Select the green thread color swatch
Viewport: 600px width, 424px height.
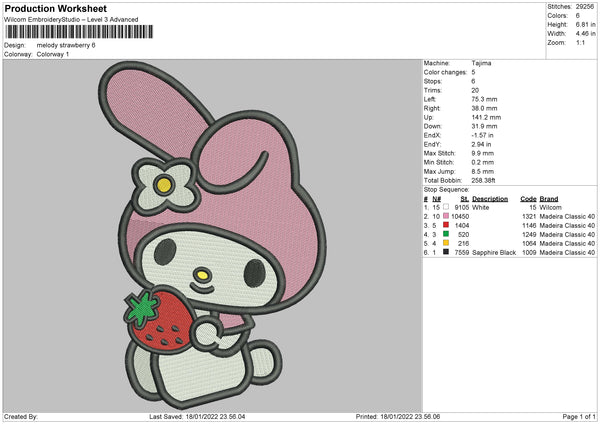(446, 234)
